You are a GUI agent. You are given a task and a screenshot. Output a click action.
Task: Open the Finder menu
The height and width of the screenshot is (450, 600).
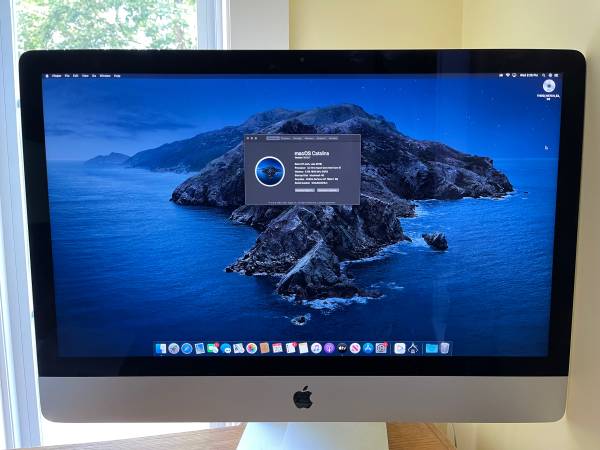pyautogui.click(x=57, y=76)
